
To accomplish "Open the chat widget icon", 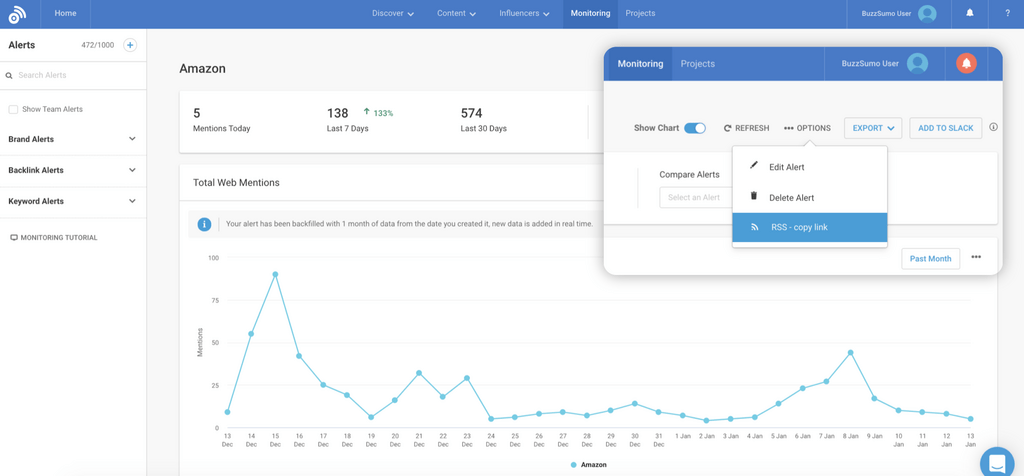I will pyautogui.click(x=996, y=462).
